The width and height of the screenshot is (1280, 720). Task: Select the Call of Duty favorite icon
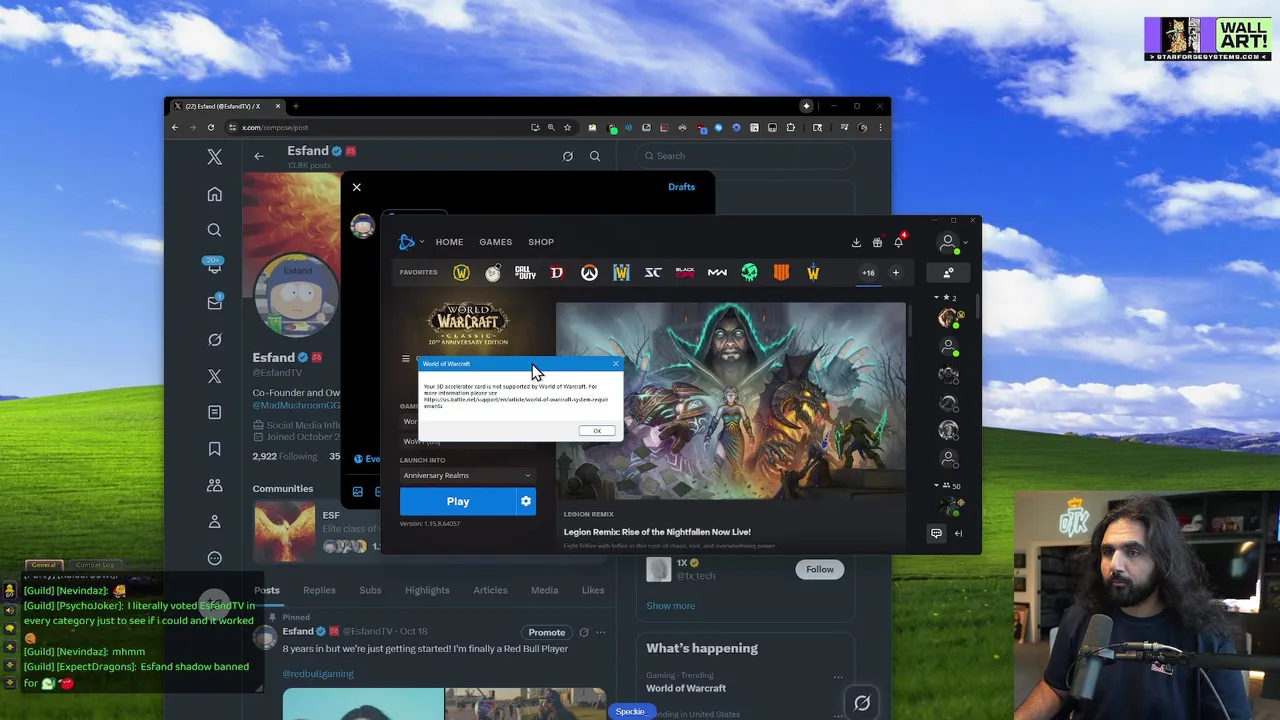click(525, 272)
